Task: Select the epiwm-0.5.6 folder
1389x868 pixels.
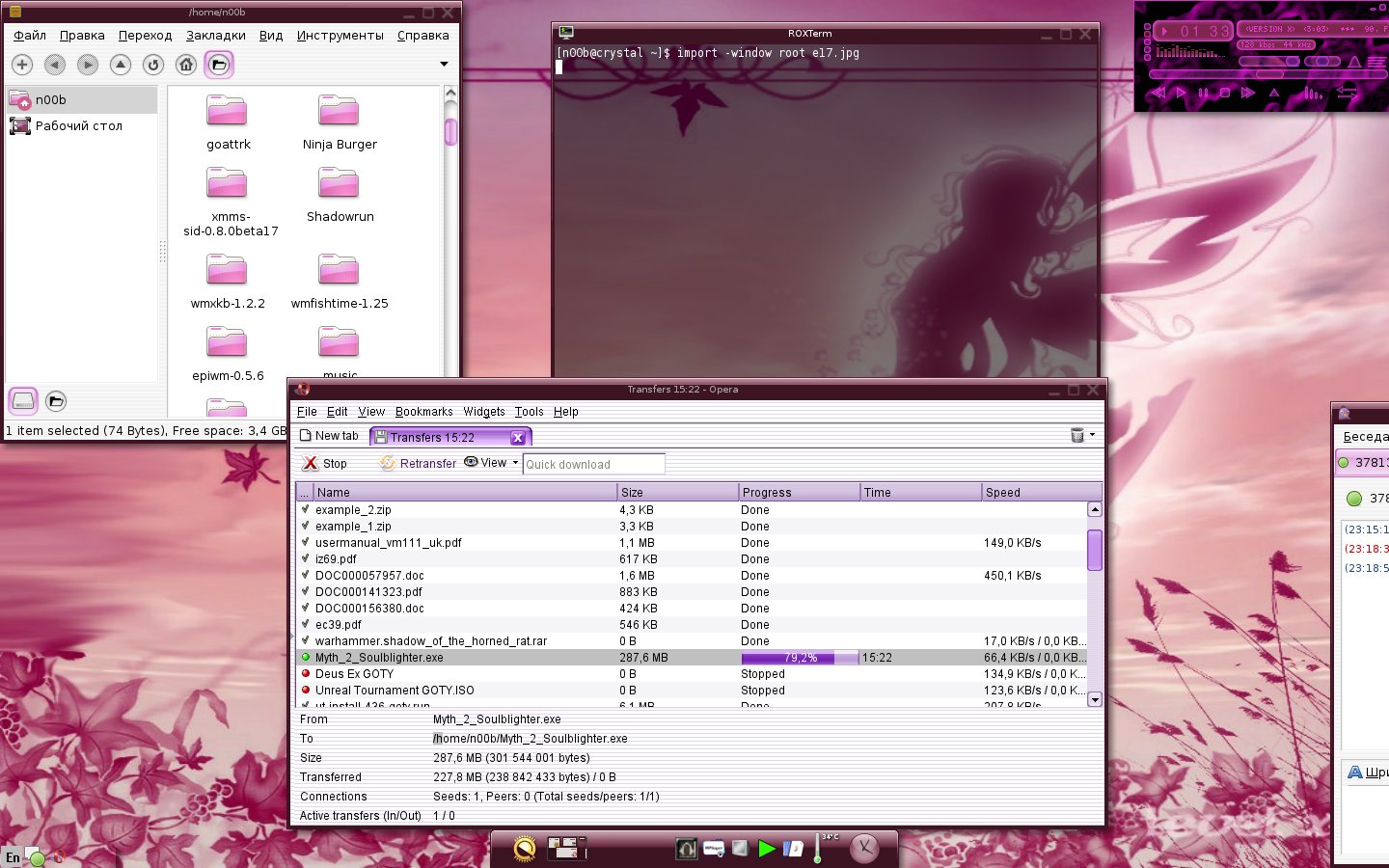Action: (228, 355)
